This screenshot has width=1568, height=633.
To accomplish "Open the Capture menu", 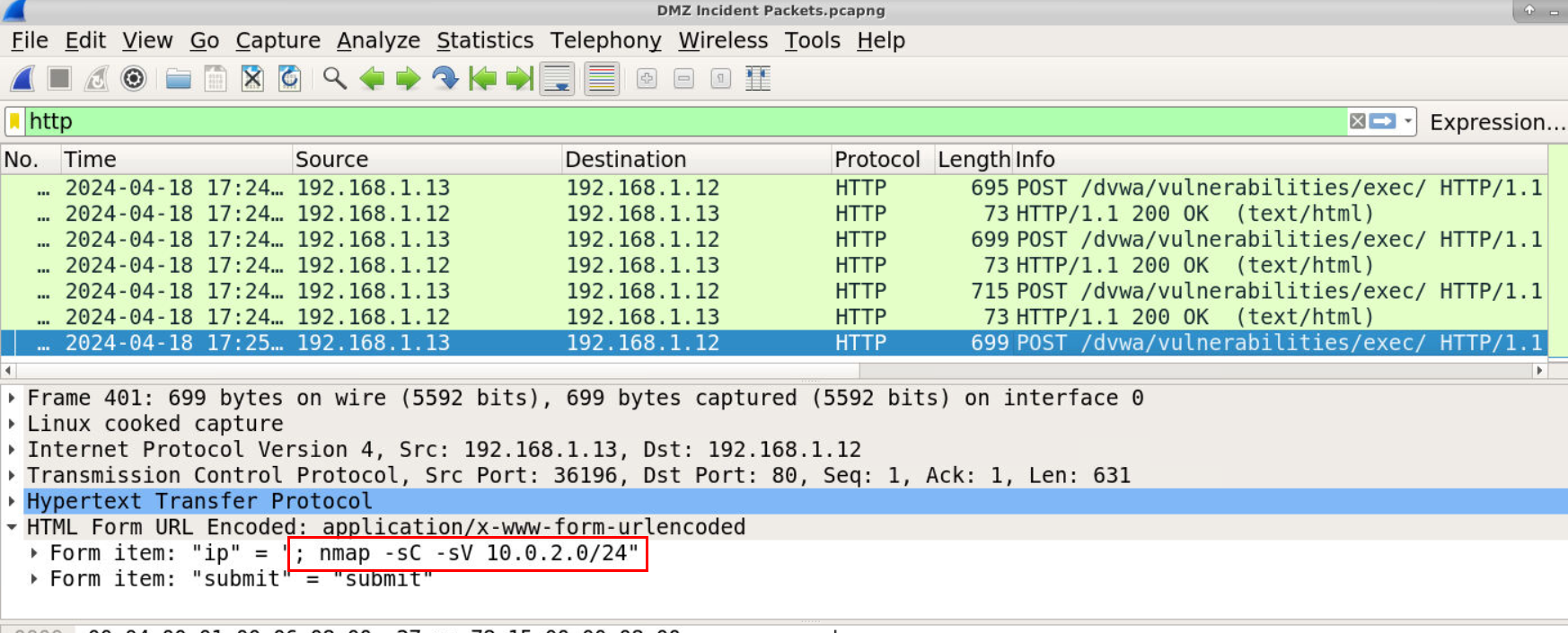I will [277, 40].
